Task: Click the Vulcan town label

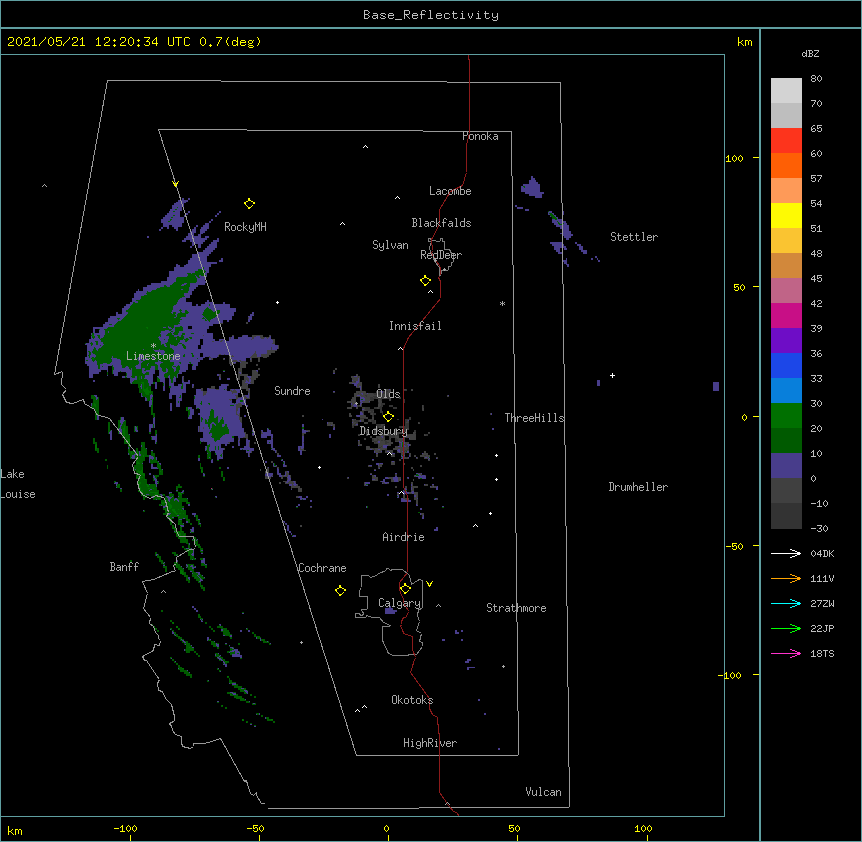Action: pyautogui.click(x=543, y=792)
